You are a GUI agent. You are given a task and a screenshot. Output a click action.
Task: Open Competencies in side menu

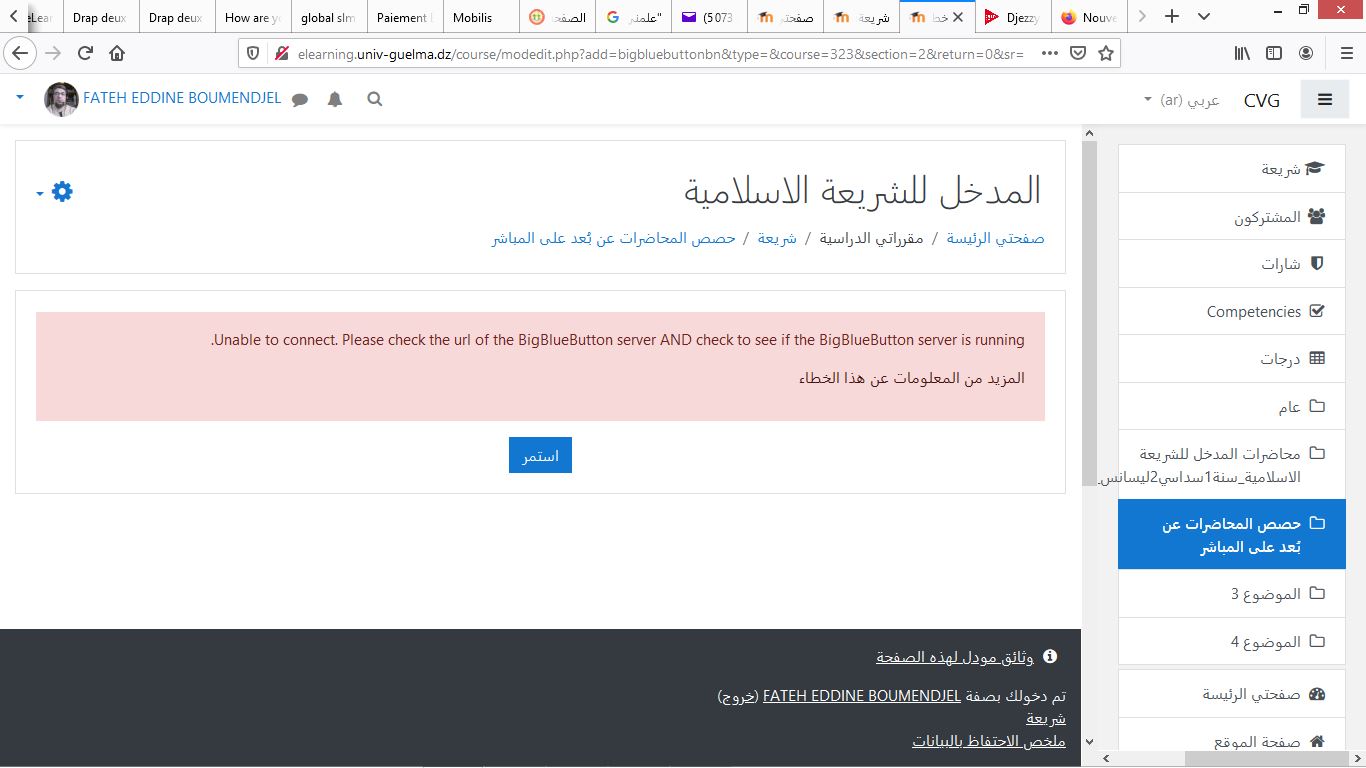(x=1232, y=311)
